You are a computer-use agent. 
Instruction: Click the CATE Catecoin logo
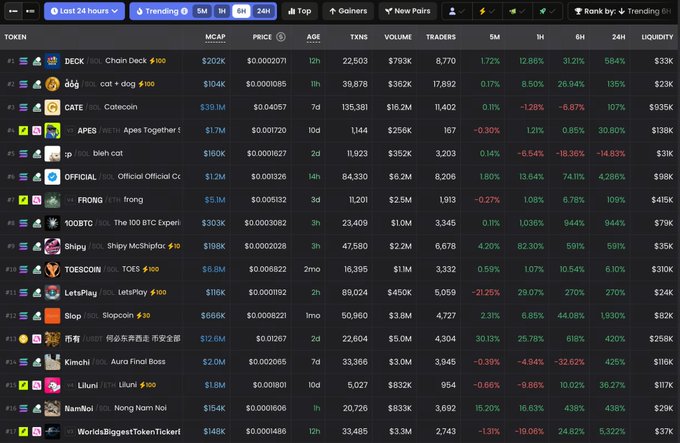click(52, 107)
